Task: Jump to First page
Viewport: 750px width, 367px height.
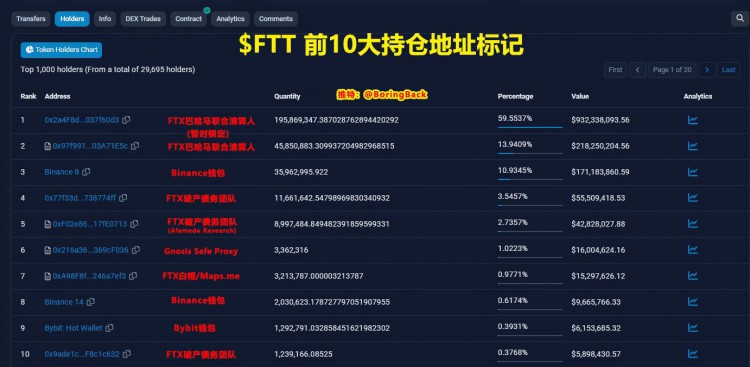Action: 615,70
